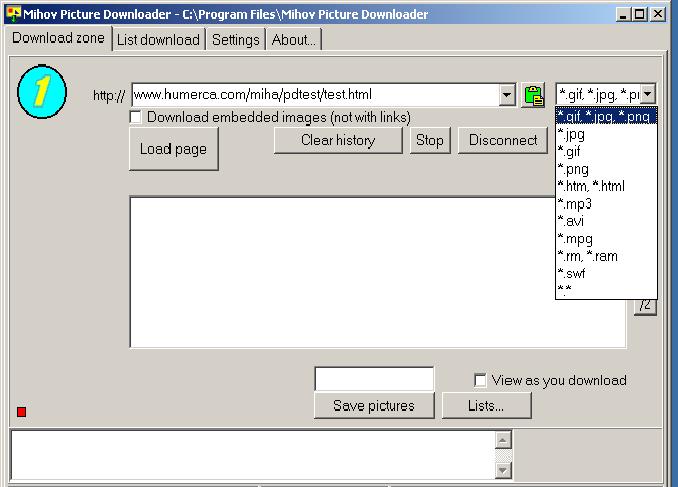Open the URL history dropdown arrow
The height and width of the screenshot is (487, 678).
pyautogui.click(x=507, y=95)
